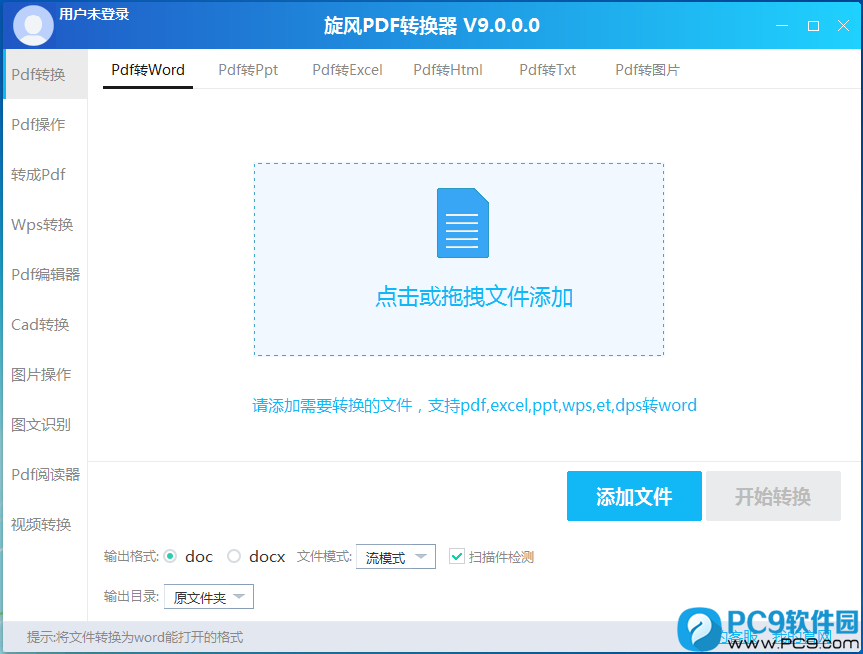Open the 视频转换 sidebar section
The height and width of the screenshot is (654, 863).
click(x=45, y=524)
